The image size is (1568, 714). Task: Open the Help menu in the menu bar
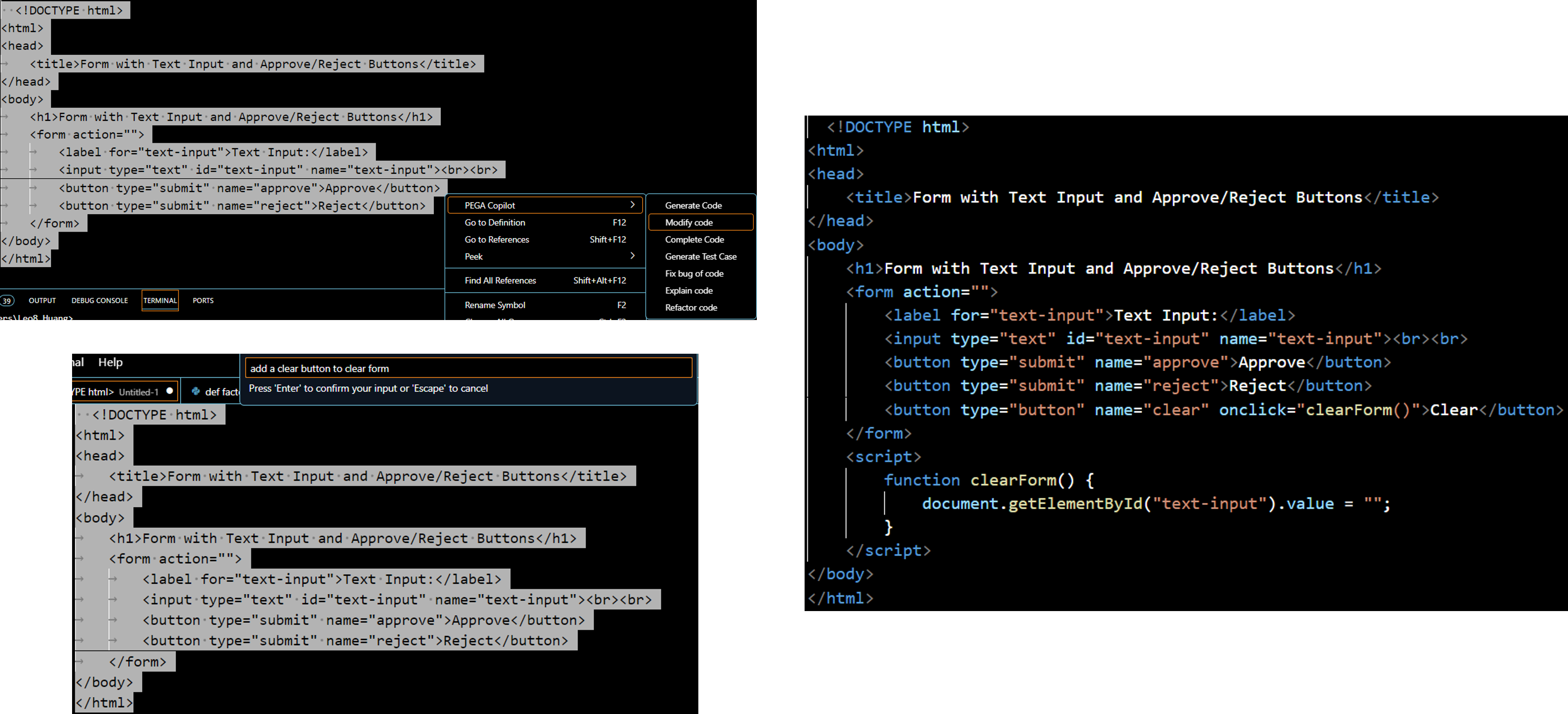tap(110, 362)
